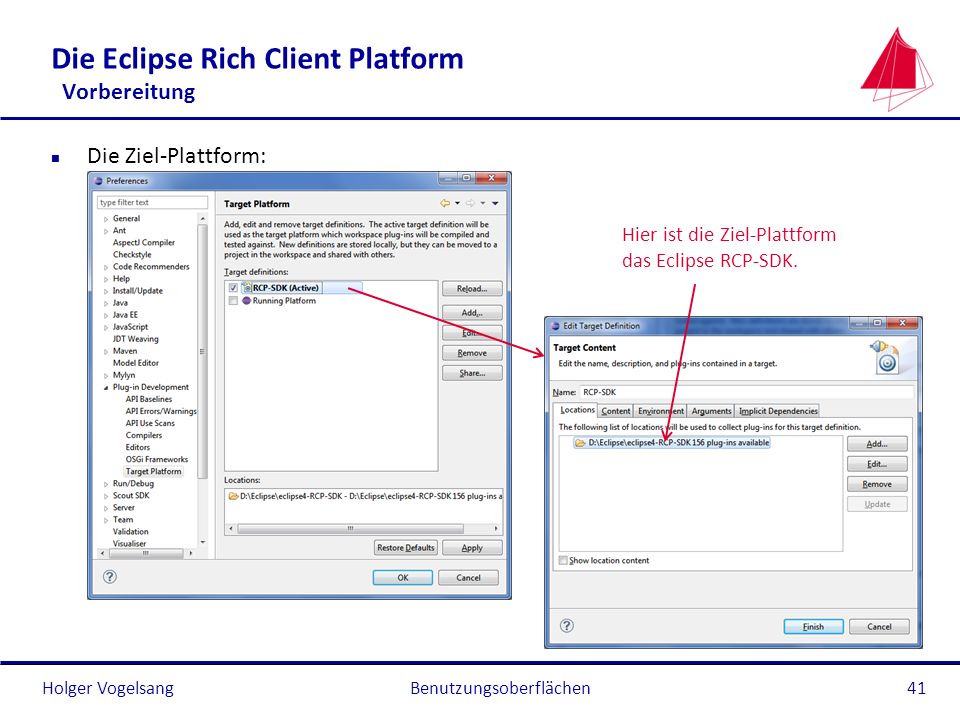Select Model Editor tree item
This screenshot has height=720, width=960.
(x=135, y=363)
